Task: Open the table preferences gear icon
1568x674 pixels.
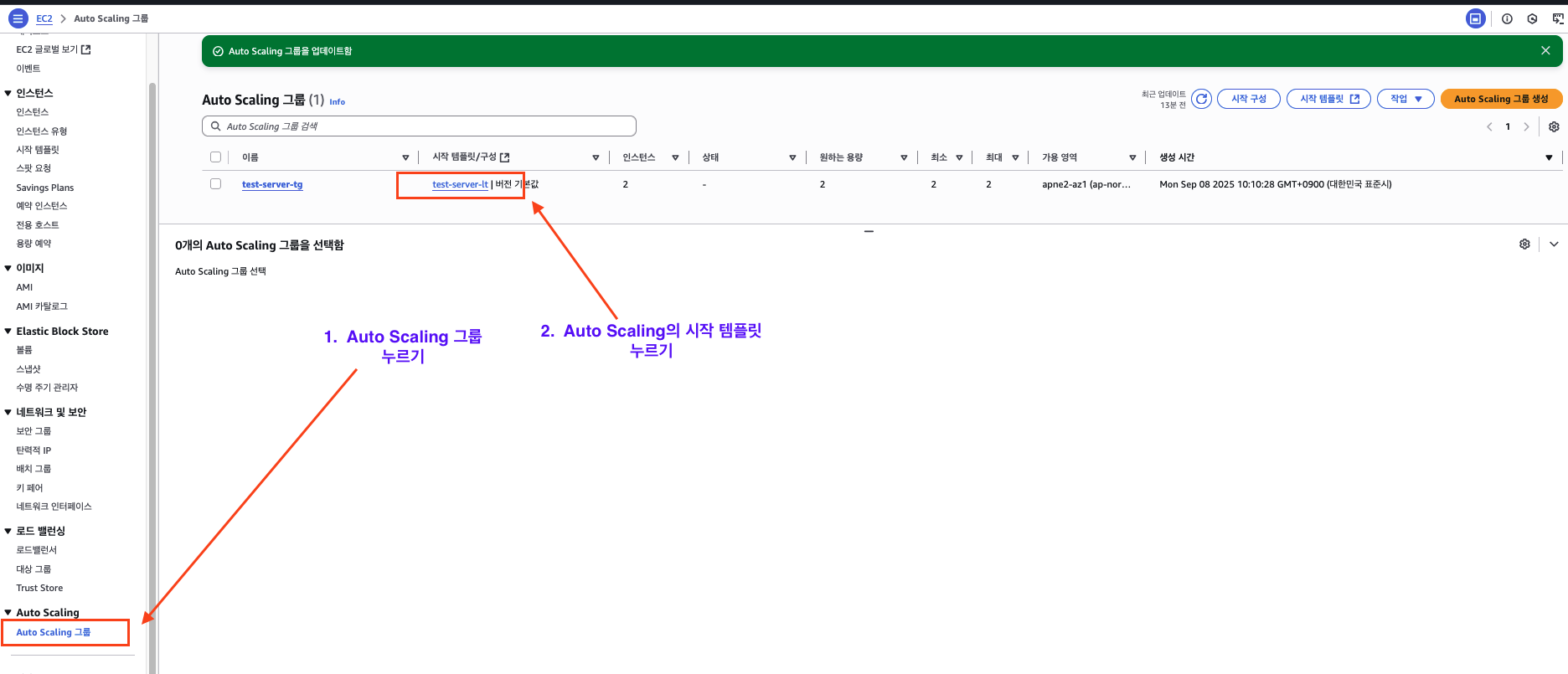Action: coord(1554,126)
